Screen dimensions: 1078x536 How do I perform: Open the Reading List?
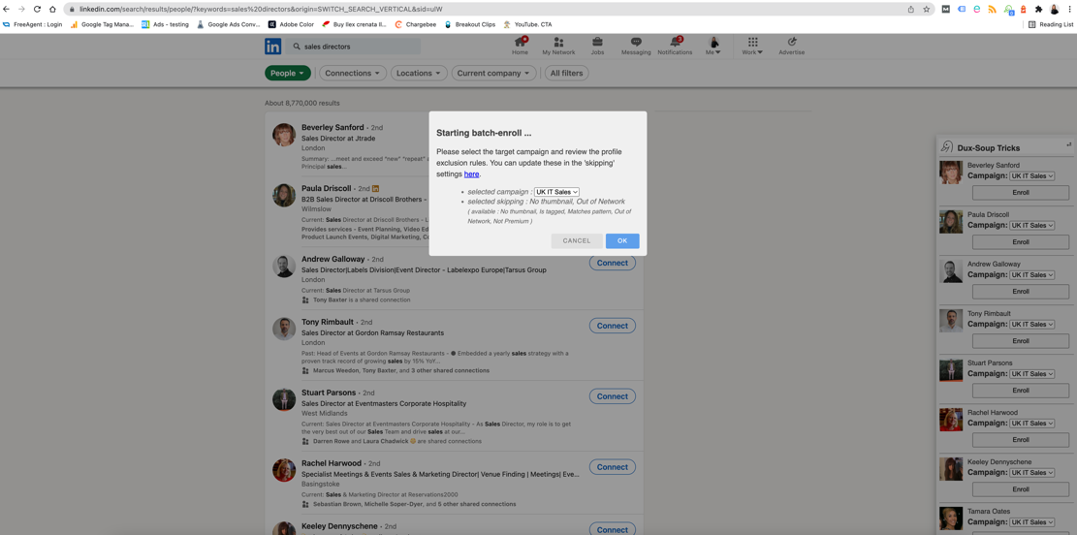coord(1050,24)
